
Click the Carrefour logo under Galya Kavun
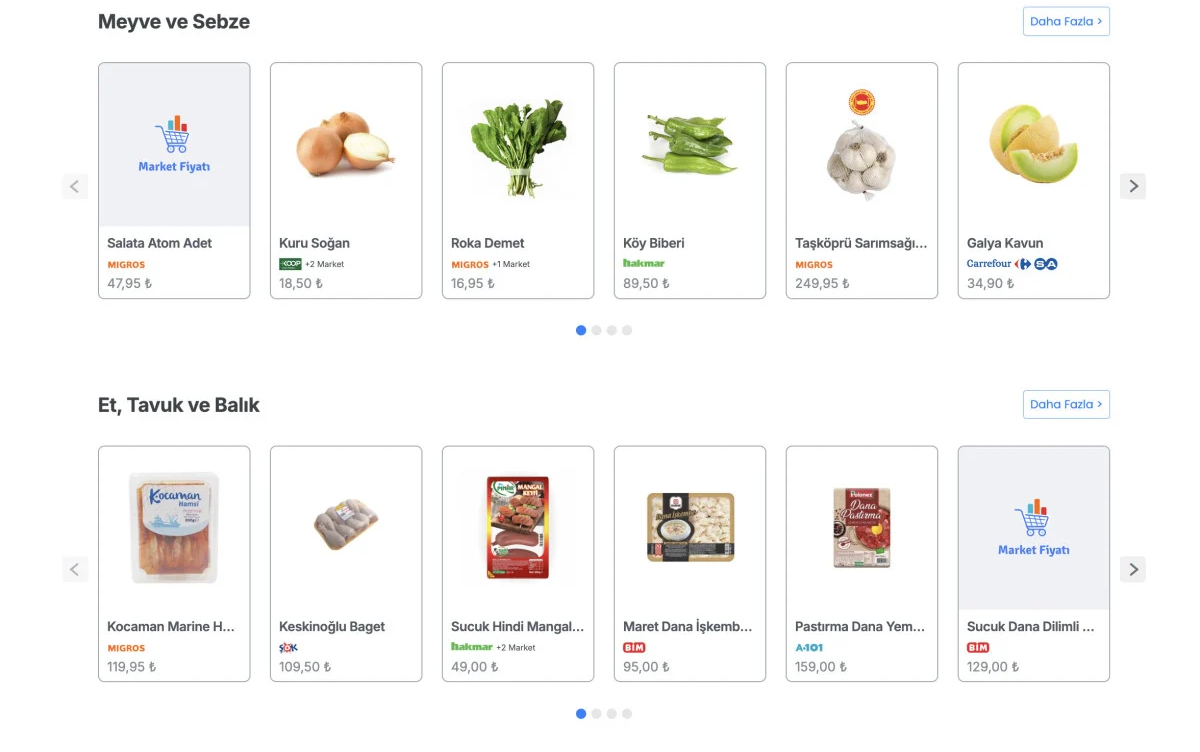tap(989, 264)
